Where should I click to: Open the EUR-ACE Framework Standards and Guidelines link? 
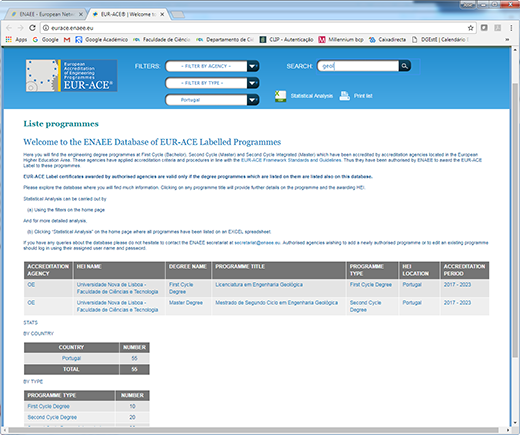click(x=291, y=160)
